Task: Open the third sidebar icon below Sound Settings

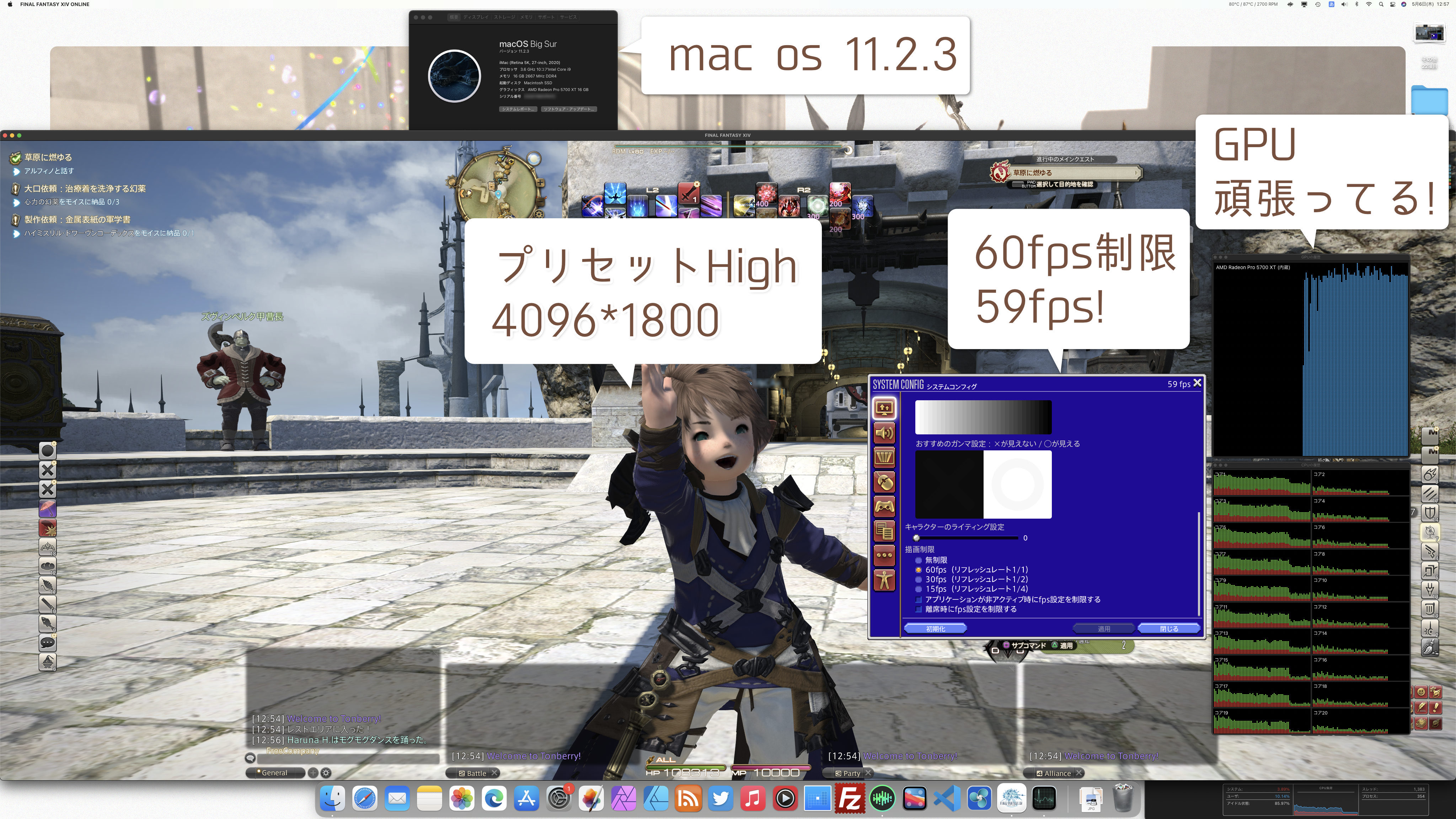Action: pos(884,458)
